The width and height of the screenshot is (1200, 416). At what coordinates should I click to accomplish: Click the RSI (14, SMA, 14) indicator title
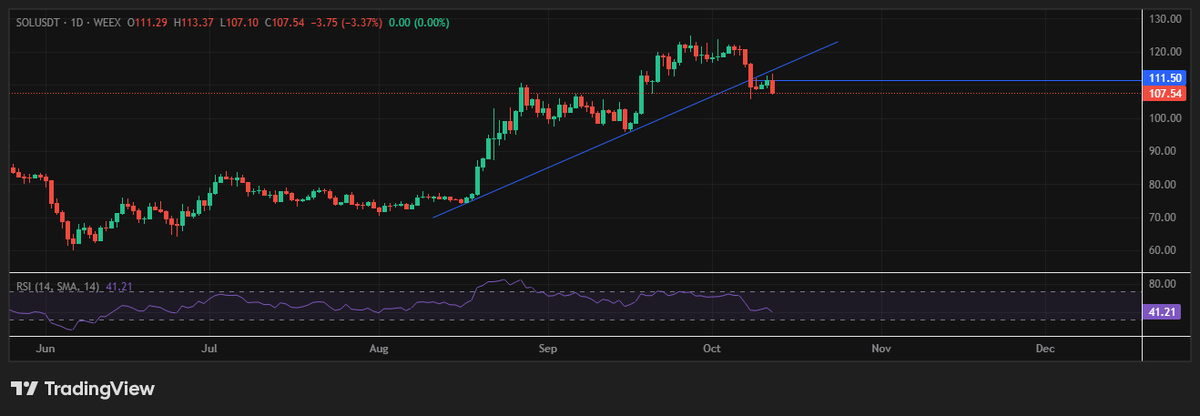[57, 287]
